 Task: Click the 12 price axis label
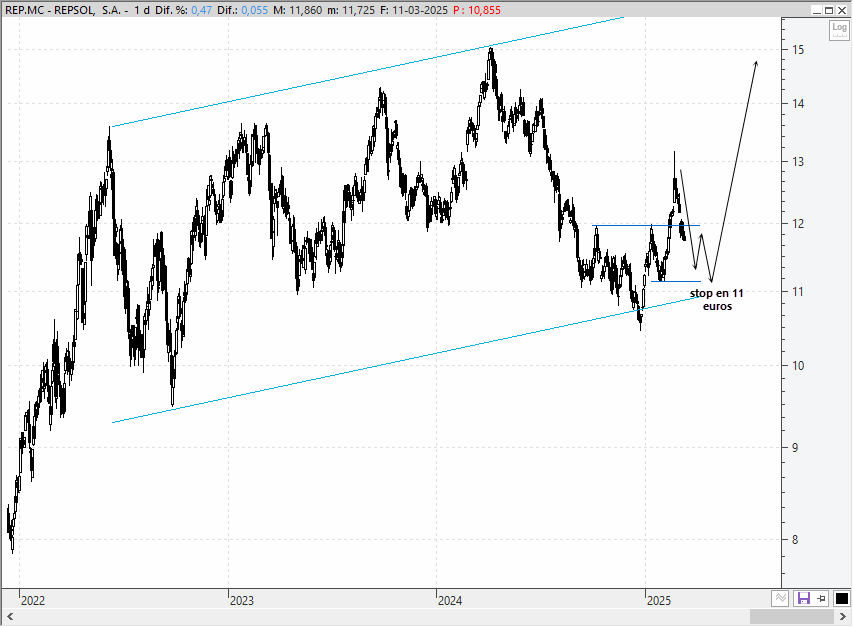(x=798, y=224)
